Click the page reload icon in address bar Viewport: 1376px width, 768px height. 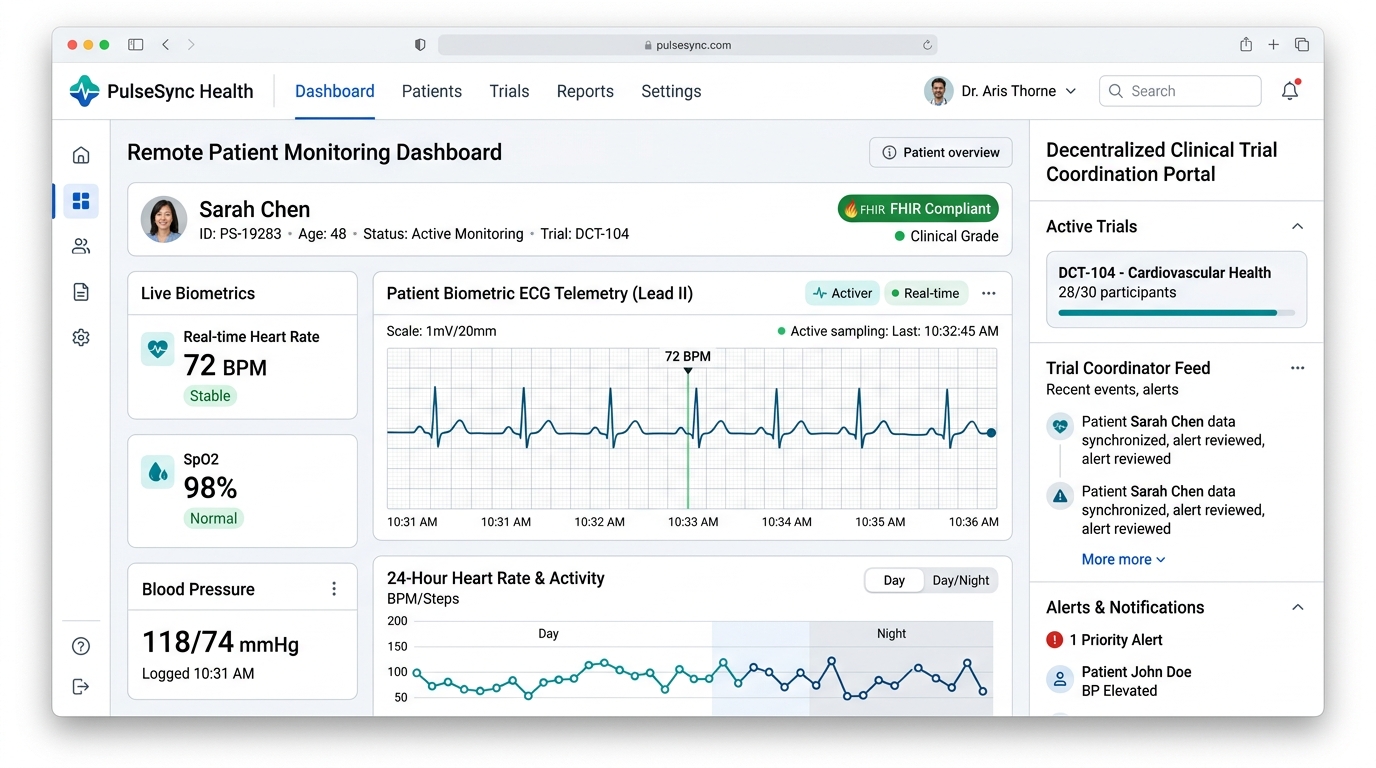[x=927, y=45]
